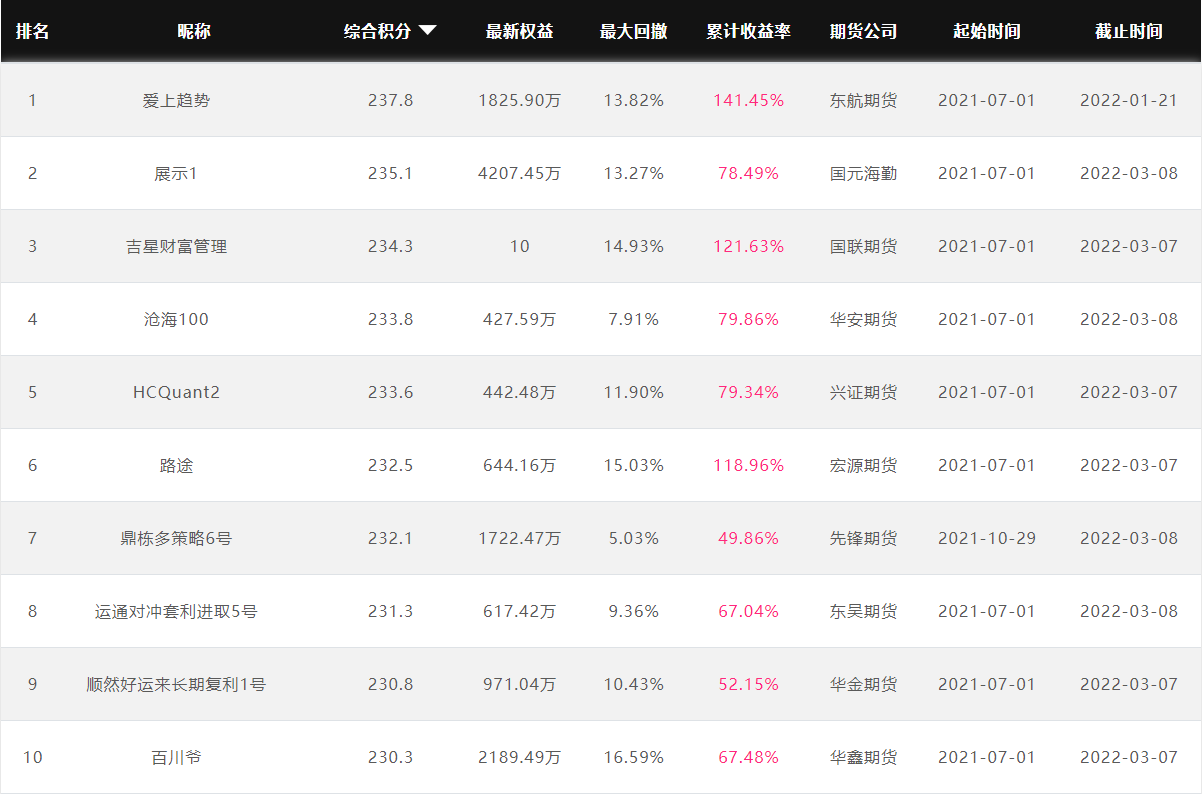Click futures company 华安期货
Screen dimensions: 1202x794
(864, 319)
